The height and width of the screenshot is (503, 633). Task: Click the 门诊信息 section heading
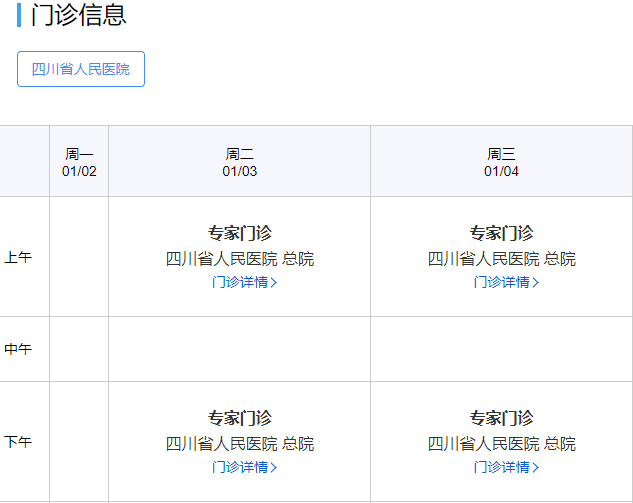click(x=78, y=16)
